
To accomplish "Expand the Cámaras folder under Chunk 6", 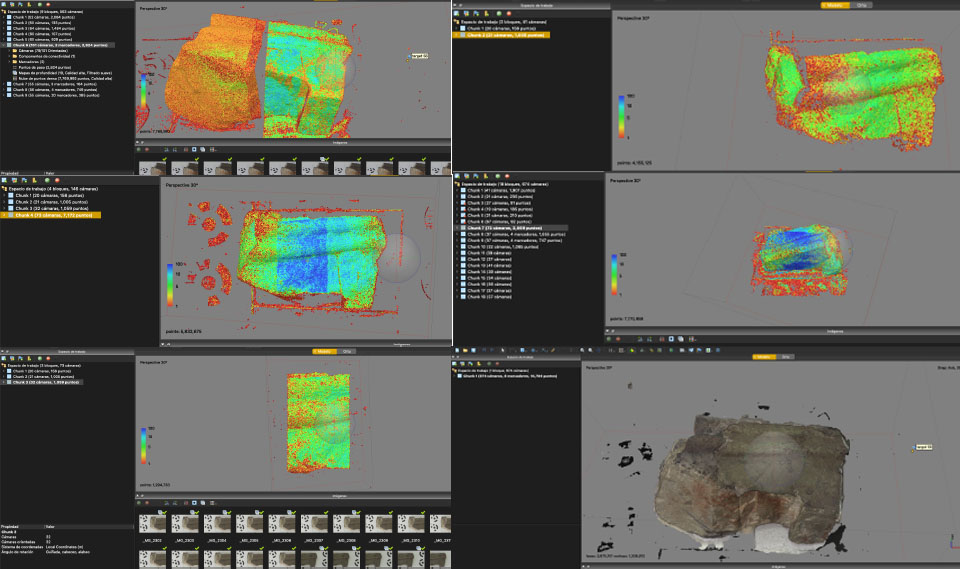I will 11,51.
